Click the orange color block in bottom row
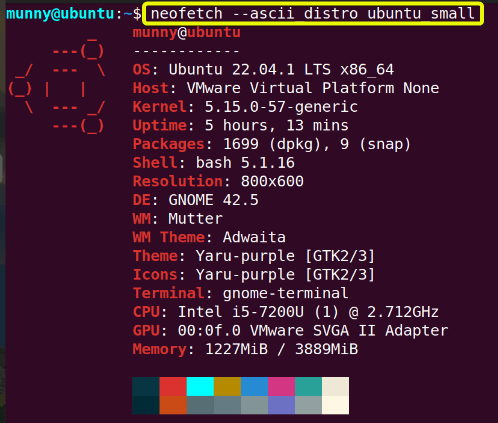Image resolution: width=498 pixels, height=423 pixels. (173, 405)
